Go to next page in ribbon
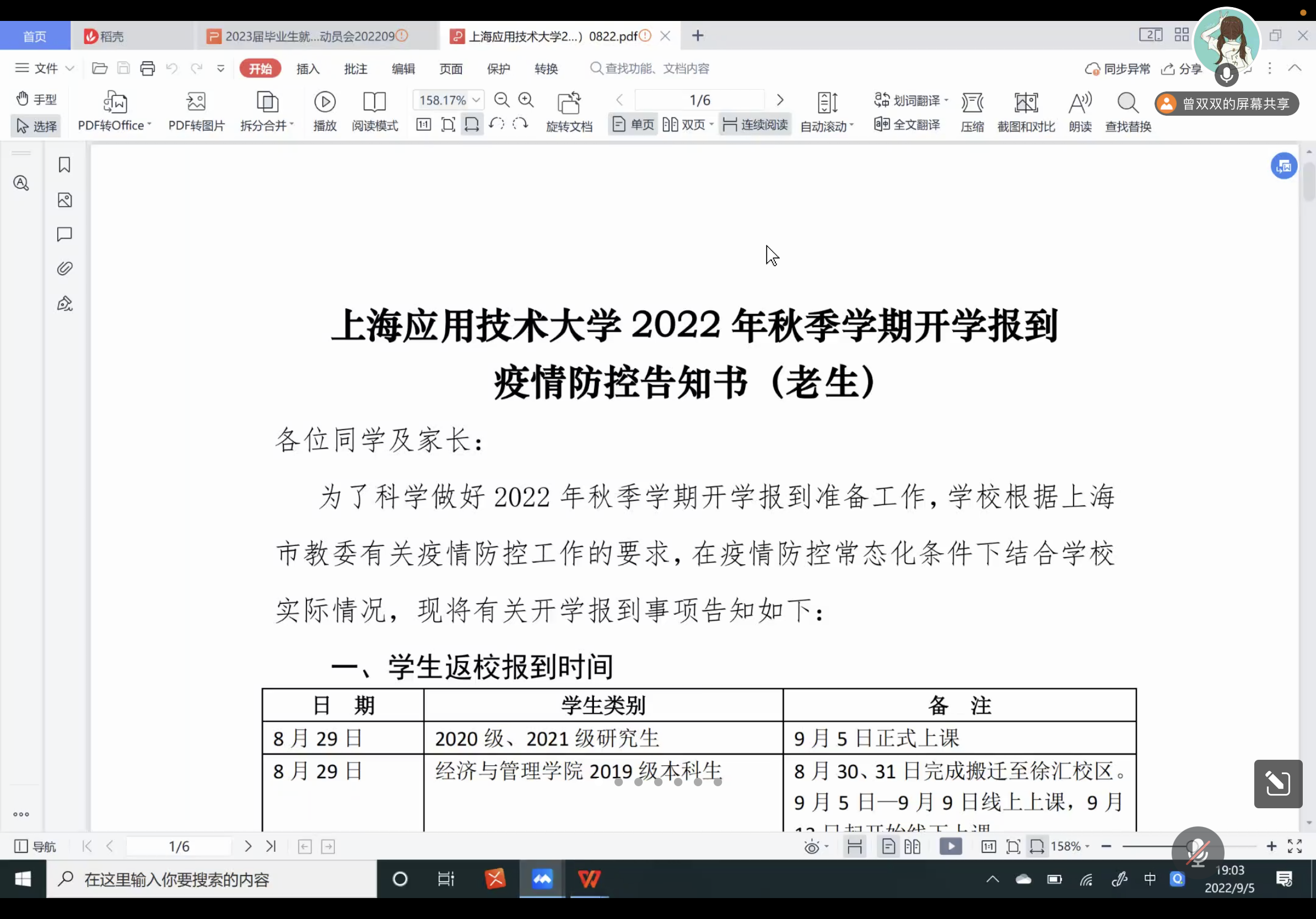 pos(779,100)
